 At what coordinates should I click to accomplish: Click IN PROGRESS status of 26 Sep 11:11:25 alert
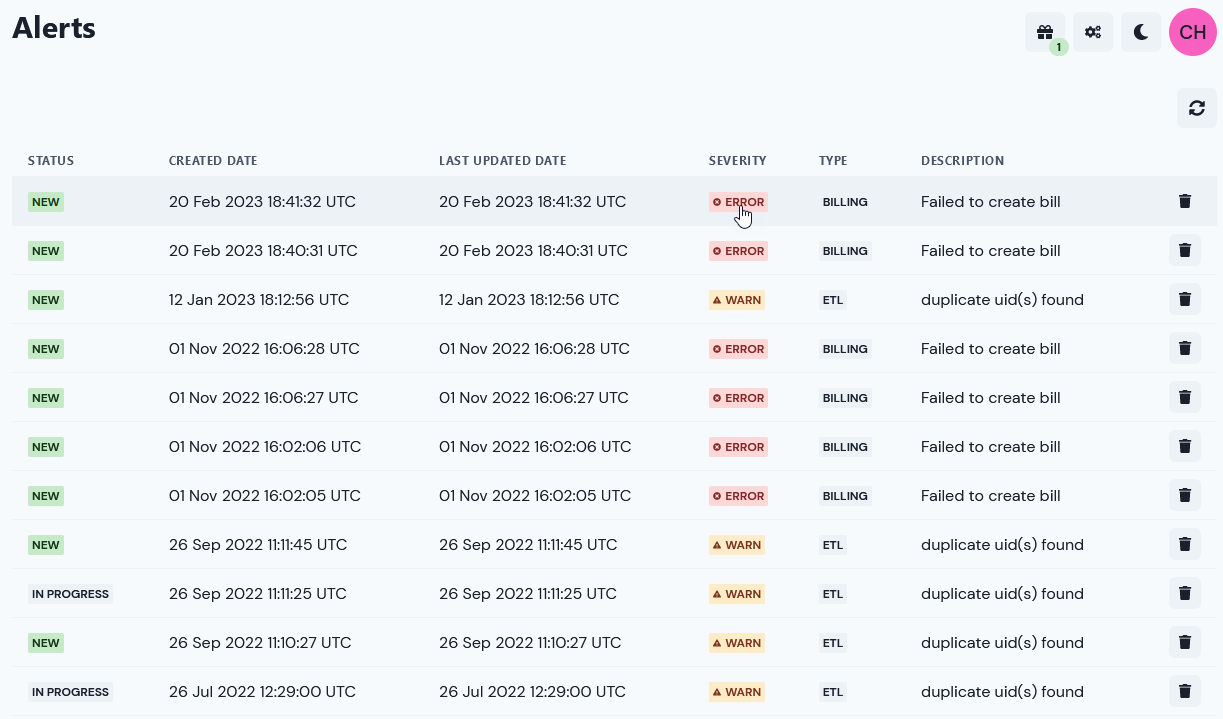(x=70, y=594)
